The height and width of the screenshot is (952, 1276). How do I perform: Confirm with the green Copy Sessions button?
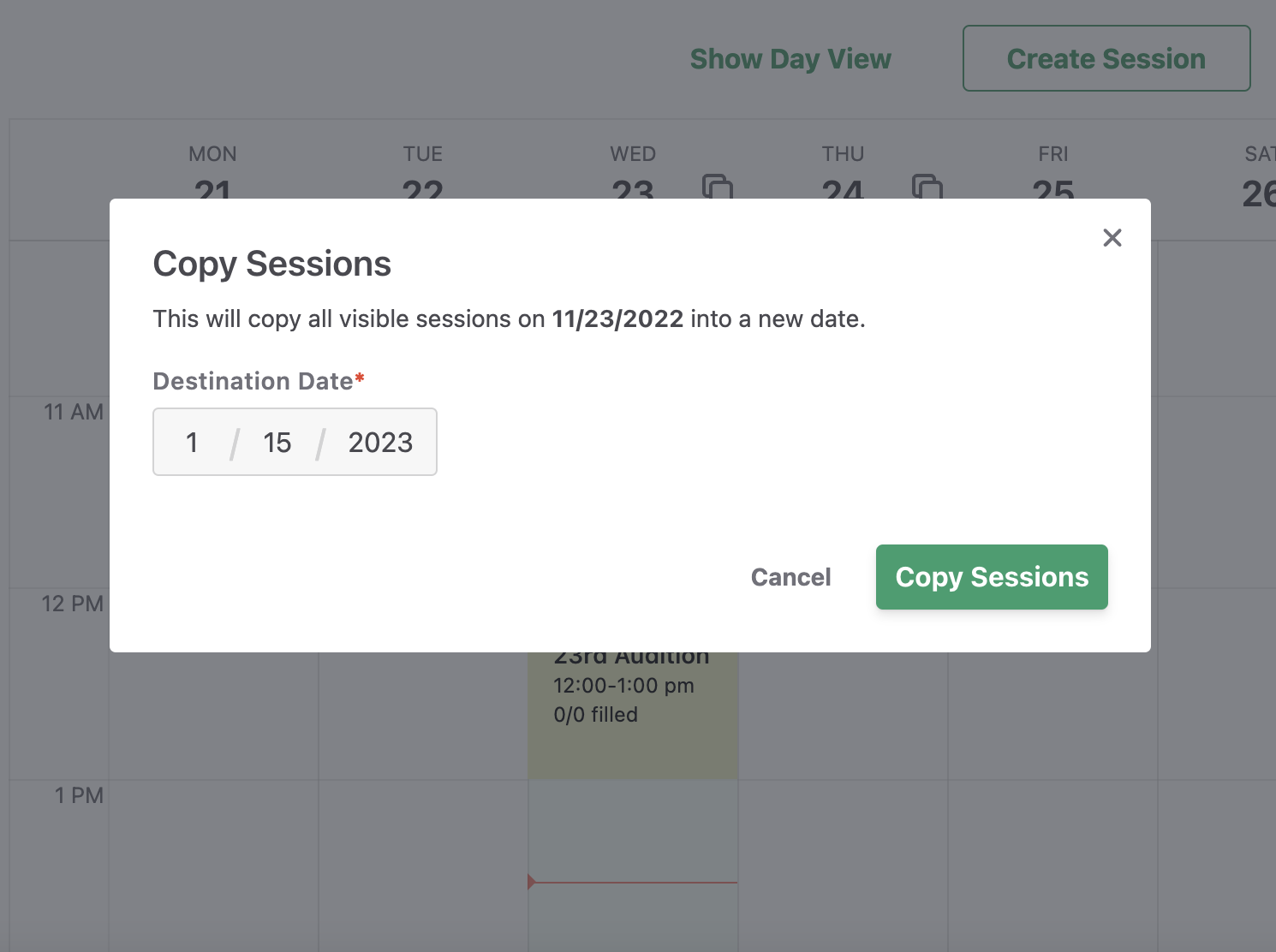(x=992, y=577)
